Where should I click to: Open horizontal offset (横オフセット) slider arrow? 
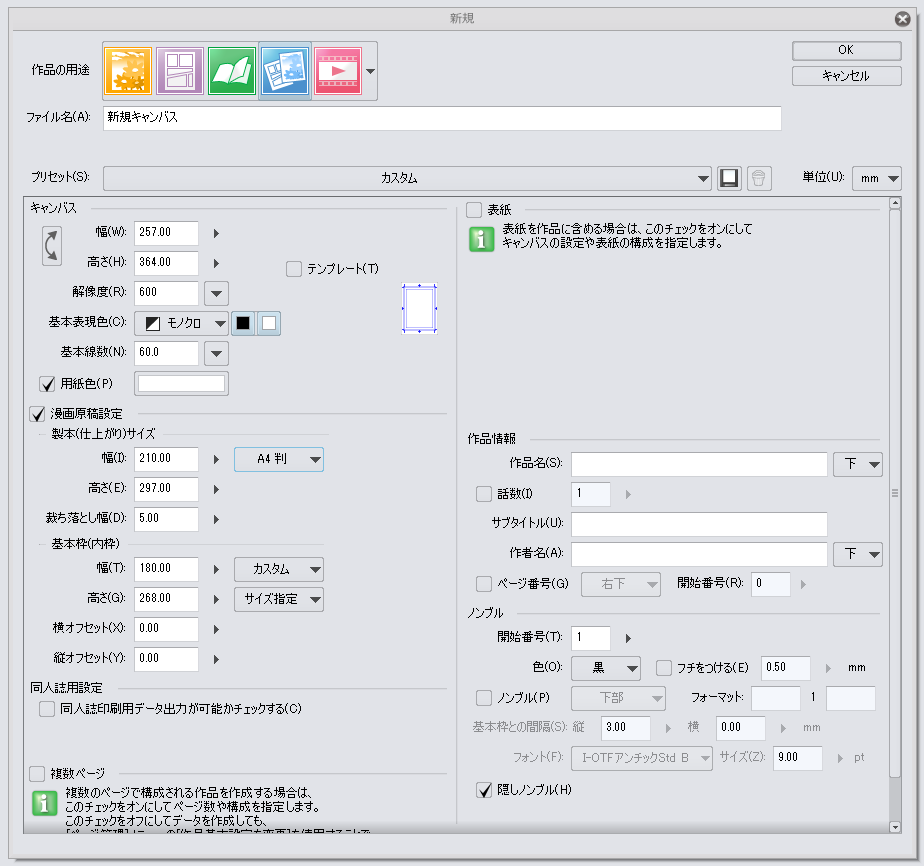click(216, 630)
